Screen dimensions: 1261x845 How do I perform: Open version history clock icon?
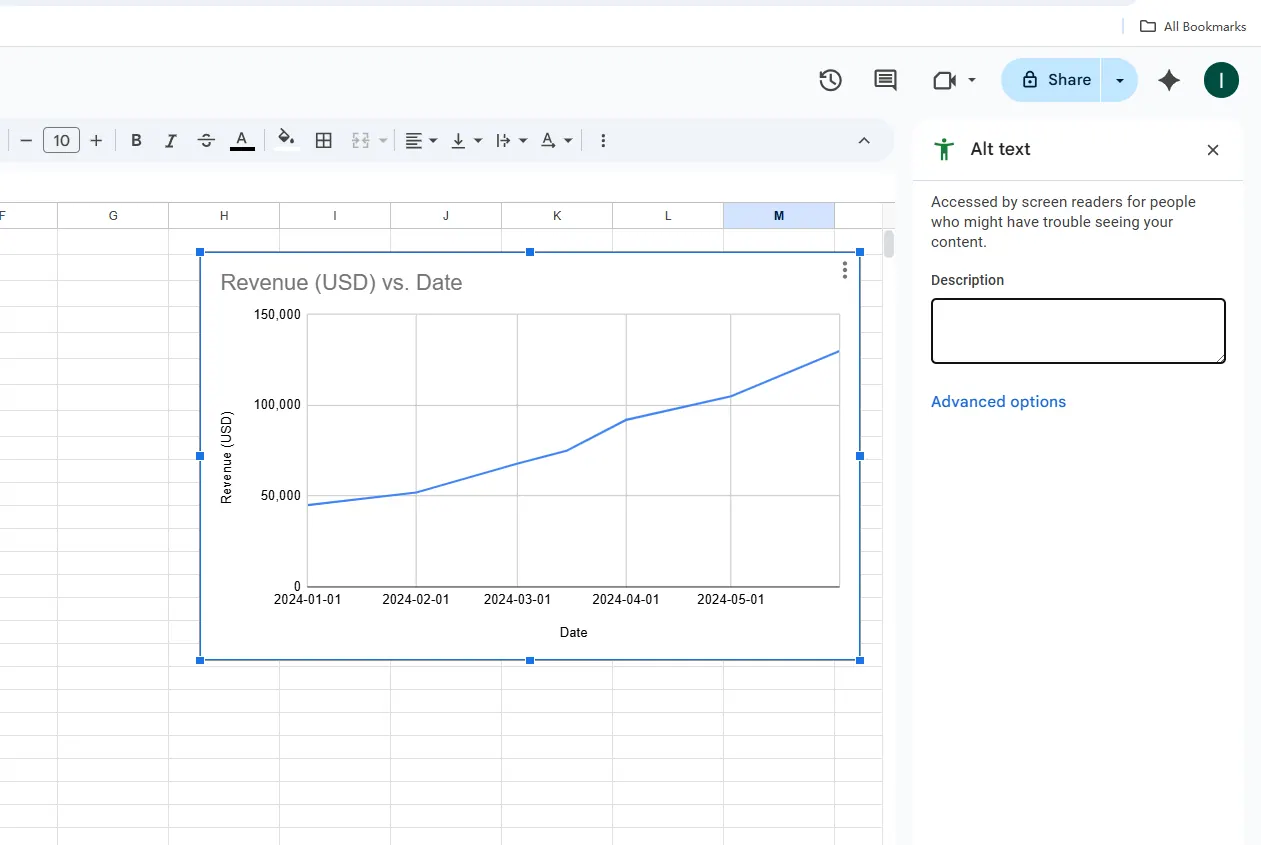pos(830,80)
